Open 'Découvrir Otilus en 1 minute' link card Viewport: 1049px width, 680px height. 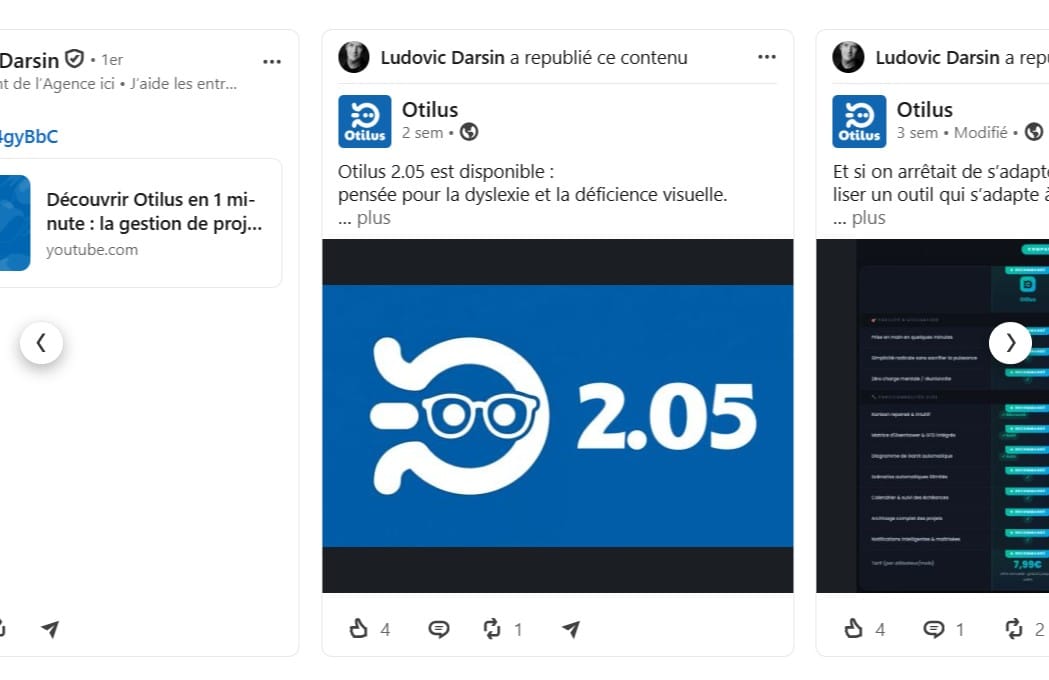click(x=140, y=223)
